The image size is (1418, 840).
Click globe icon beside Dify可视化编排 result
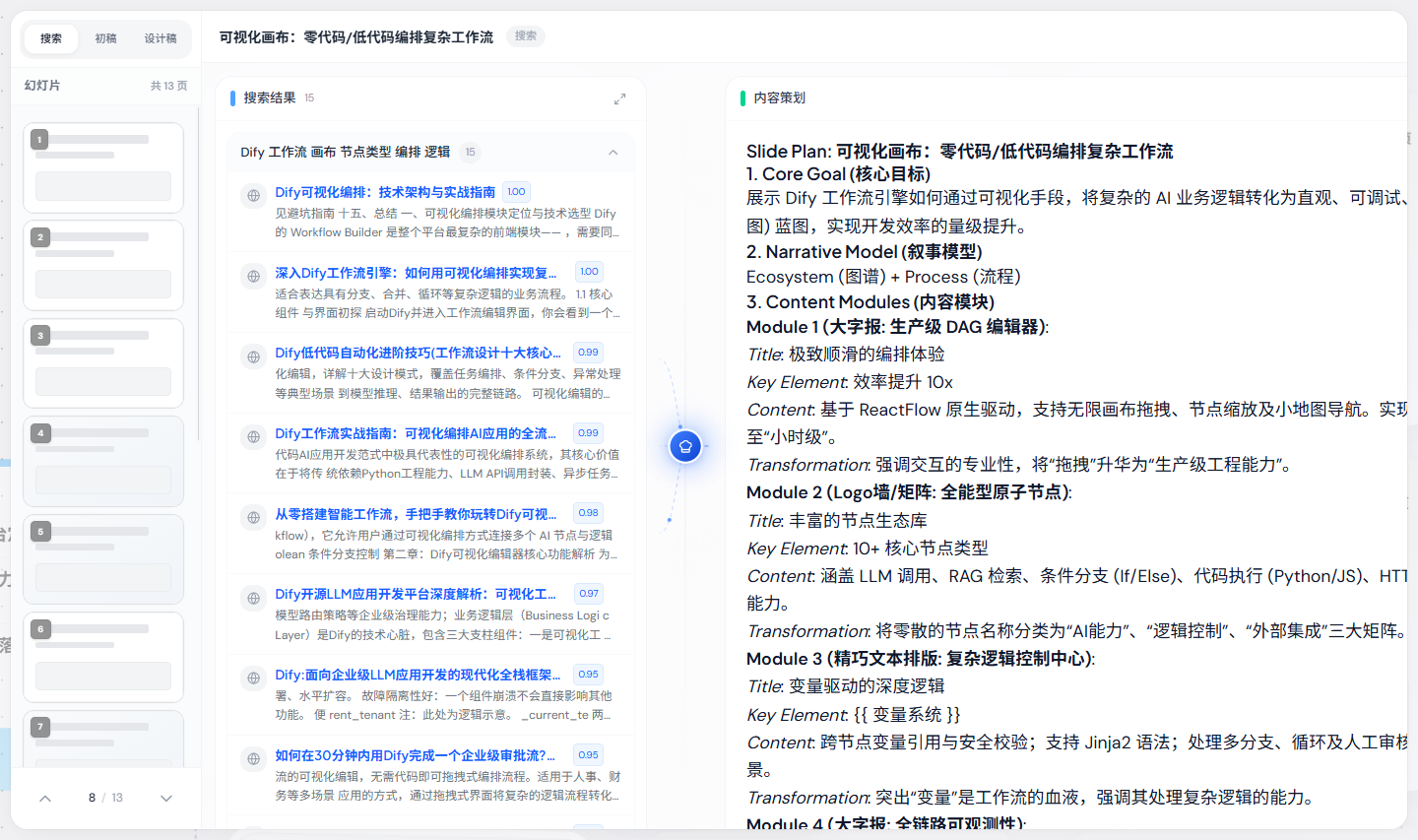[x=254, y=196]
